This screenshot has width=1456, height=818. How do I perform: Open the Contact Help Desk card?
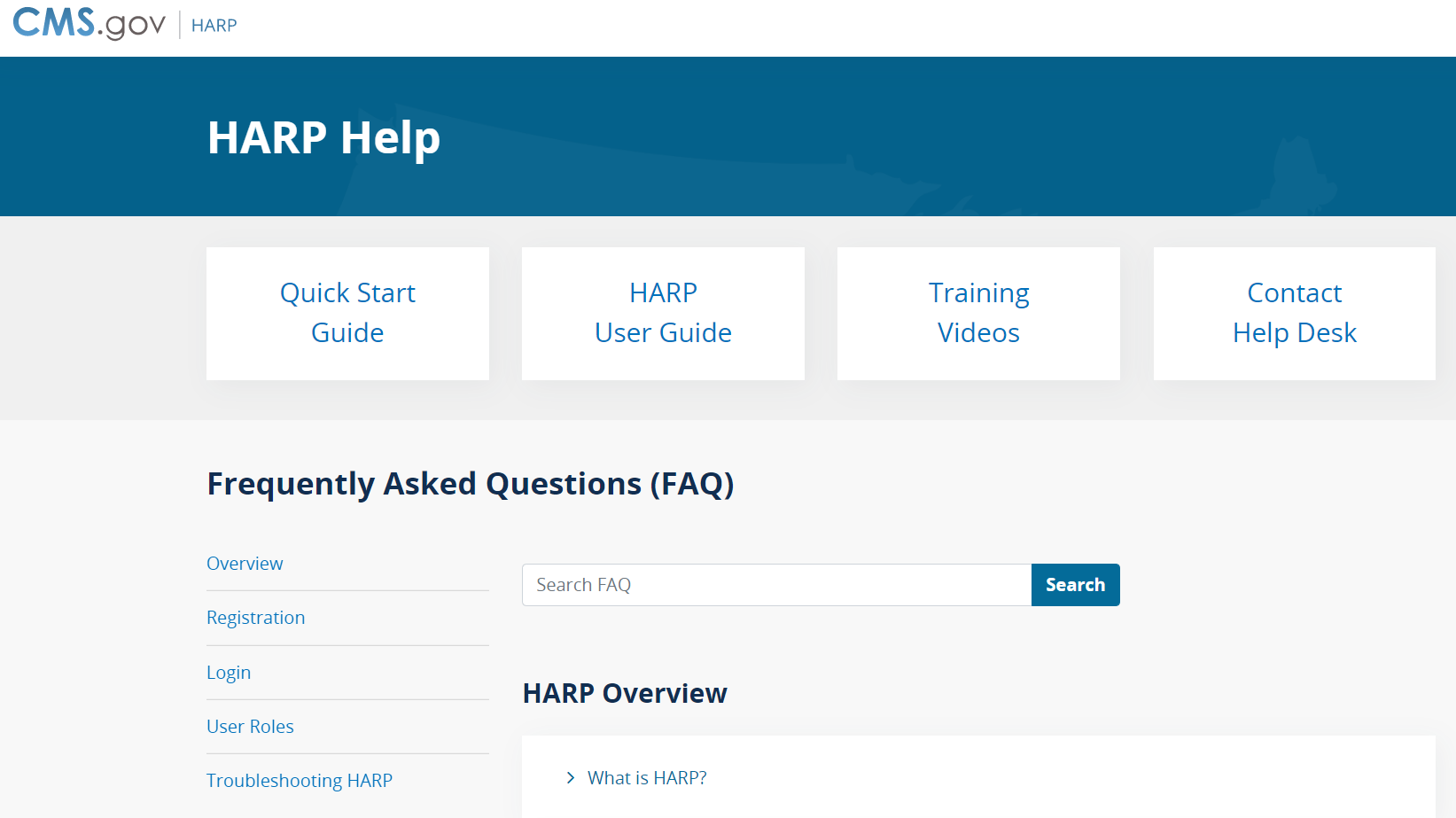(1294, 314)
